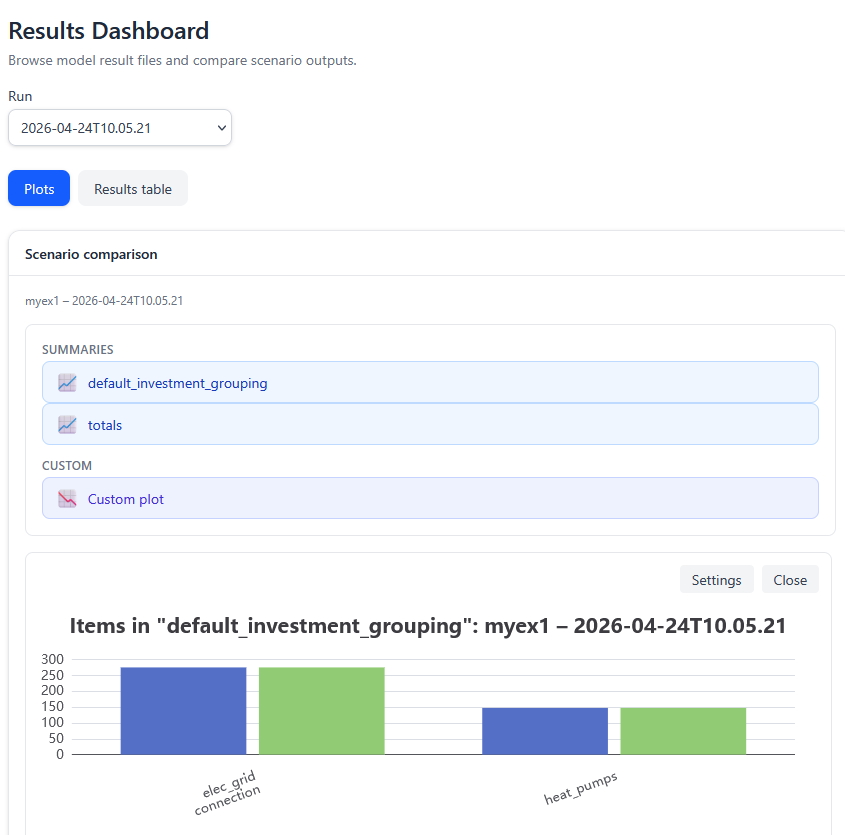The image size is (845, 835).
Task: Click the green bar for elec_grid connection
Action: coord(321,710)
